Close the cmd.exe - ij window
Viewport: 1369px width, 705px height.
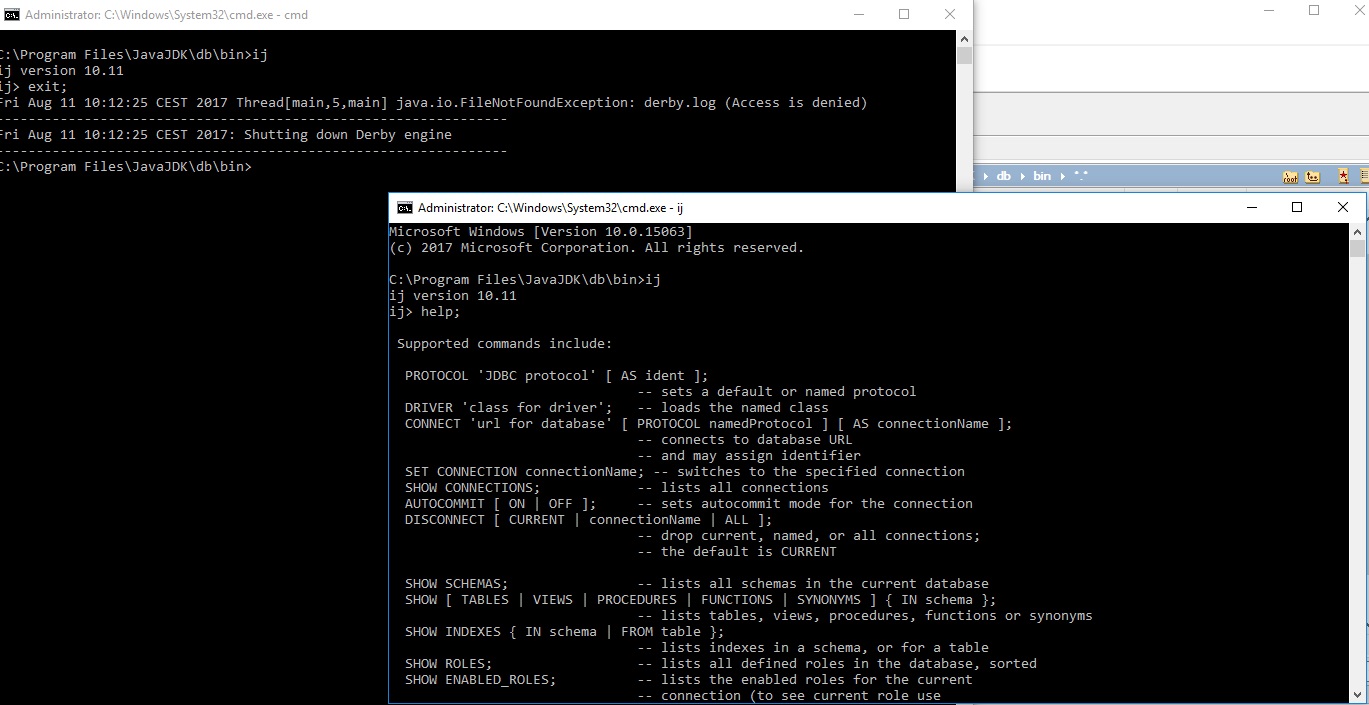1343,208
